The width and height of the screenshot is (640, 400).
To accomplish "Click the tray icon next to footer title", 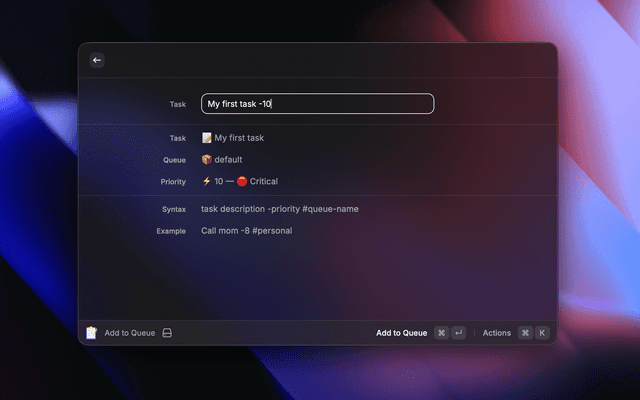I will tap(167, 333).
